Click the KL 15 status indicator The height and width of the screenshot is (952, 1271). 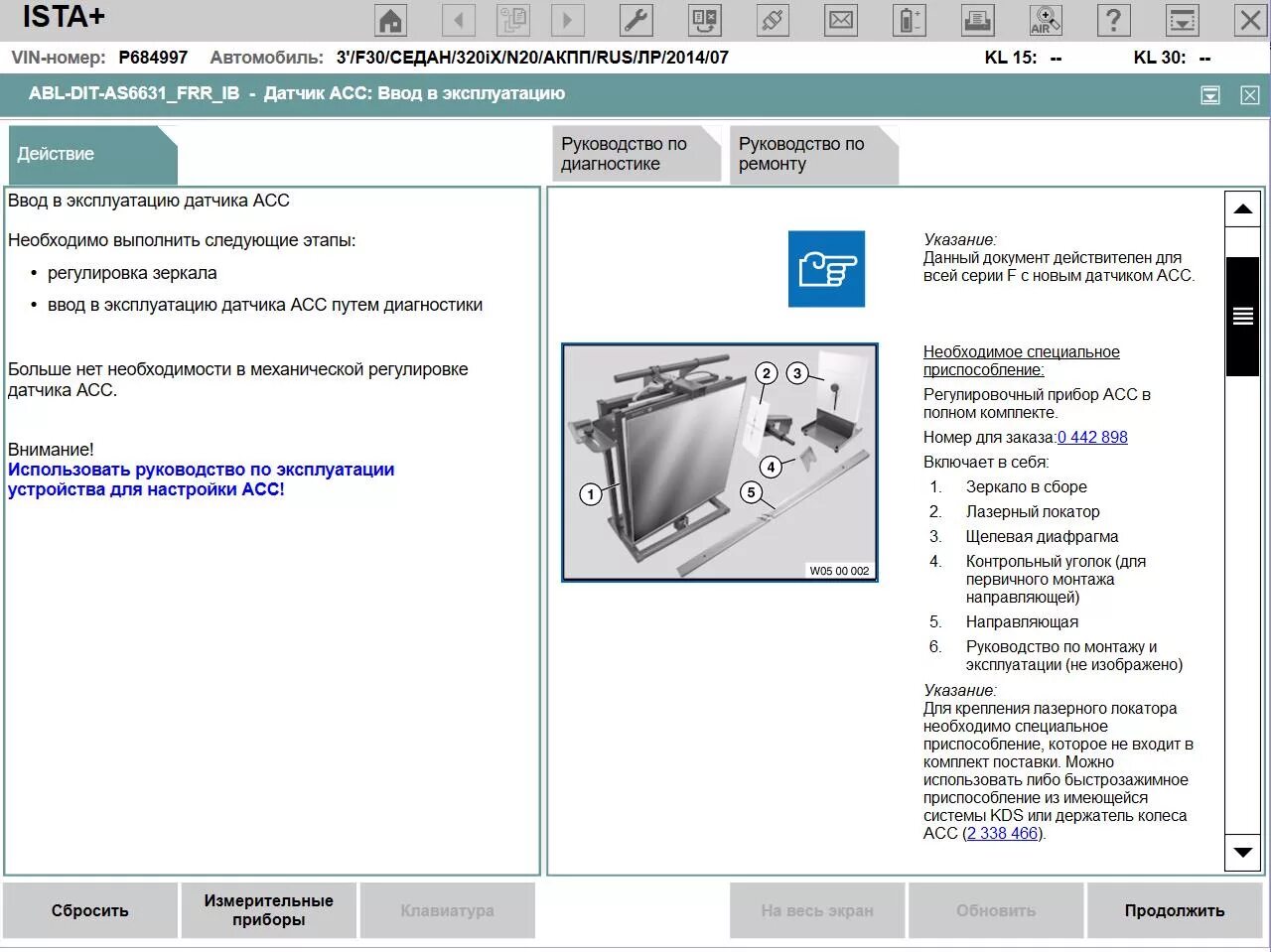pos(1023,58)
